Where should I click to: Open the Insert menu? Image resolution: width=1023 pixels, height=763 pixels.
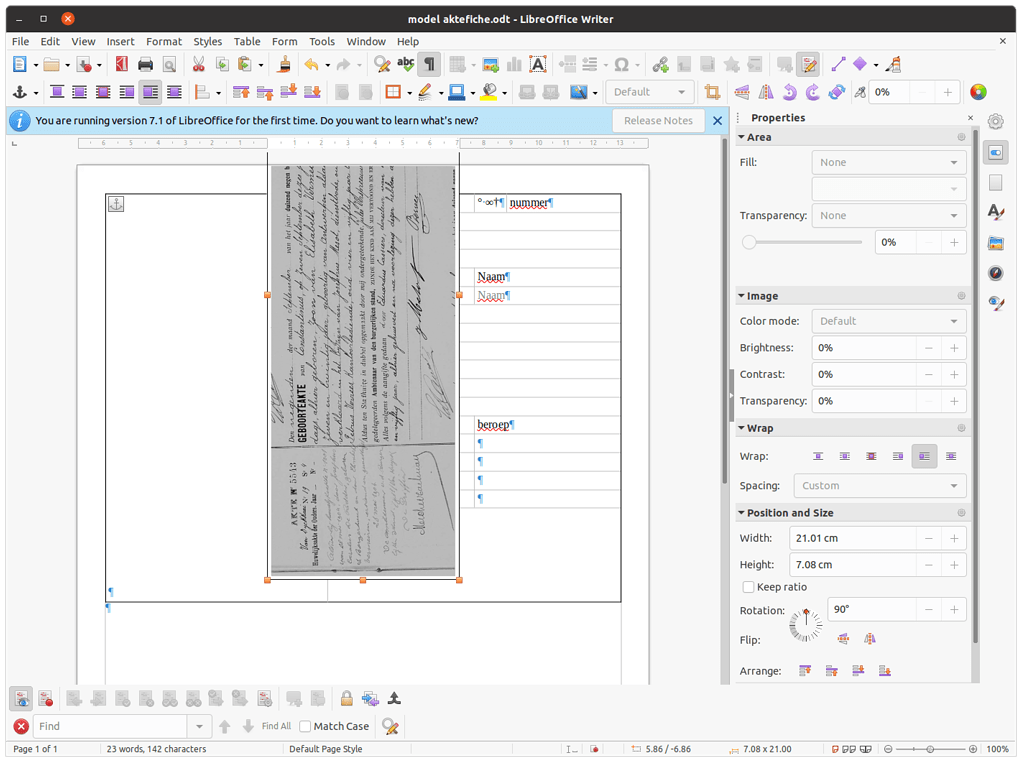coord(121,41)
